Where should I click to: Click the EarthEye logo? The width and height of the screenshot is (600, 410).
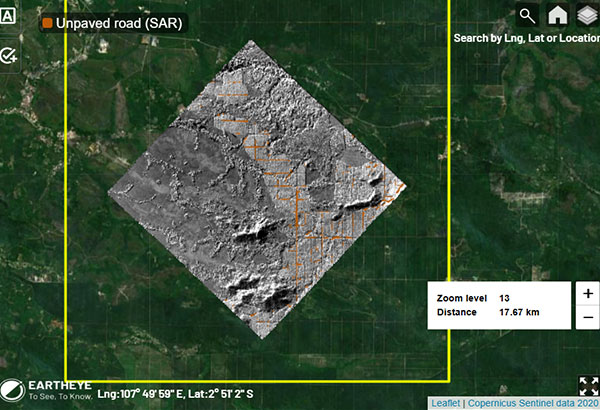click(44, 389)
